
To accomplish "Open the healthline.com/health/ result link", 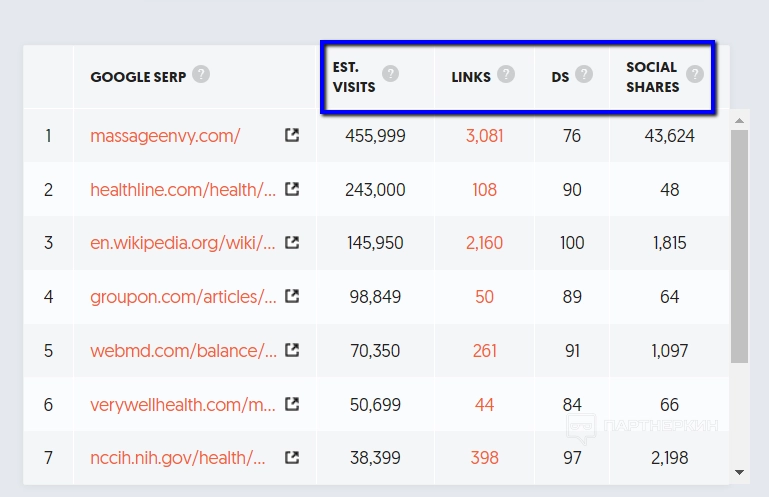I will click(x=183, y=190).
